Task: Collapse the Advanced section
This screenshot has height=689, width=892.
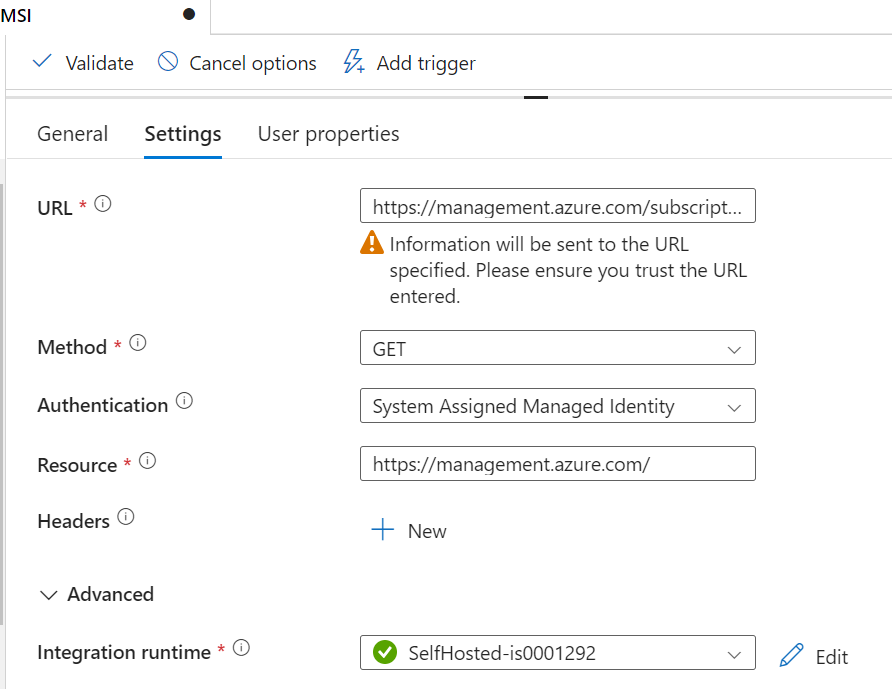Action: point(48,594)
